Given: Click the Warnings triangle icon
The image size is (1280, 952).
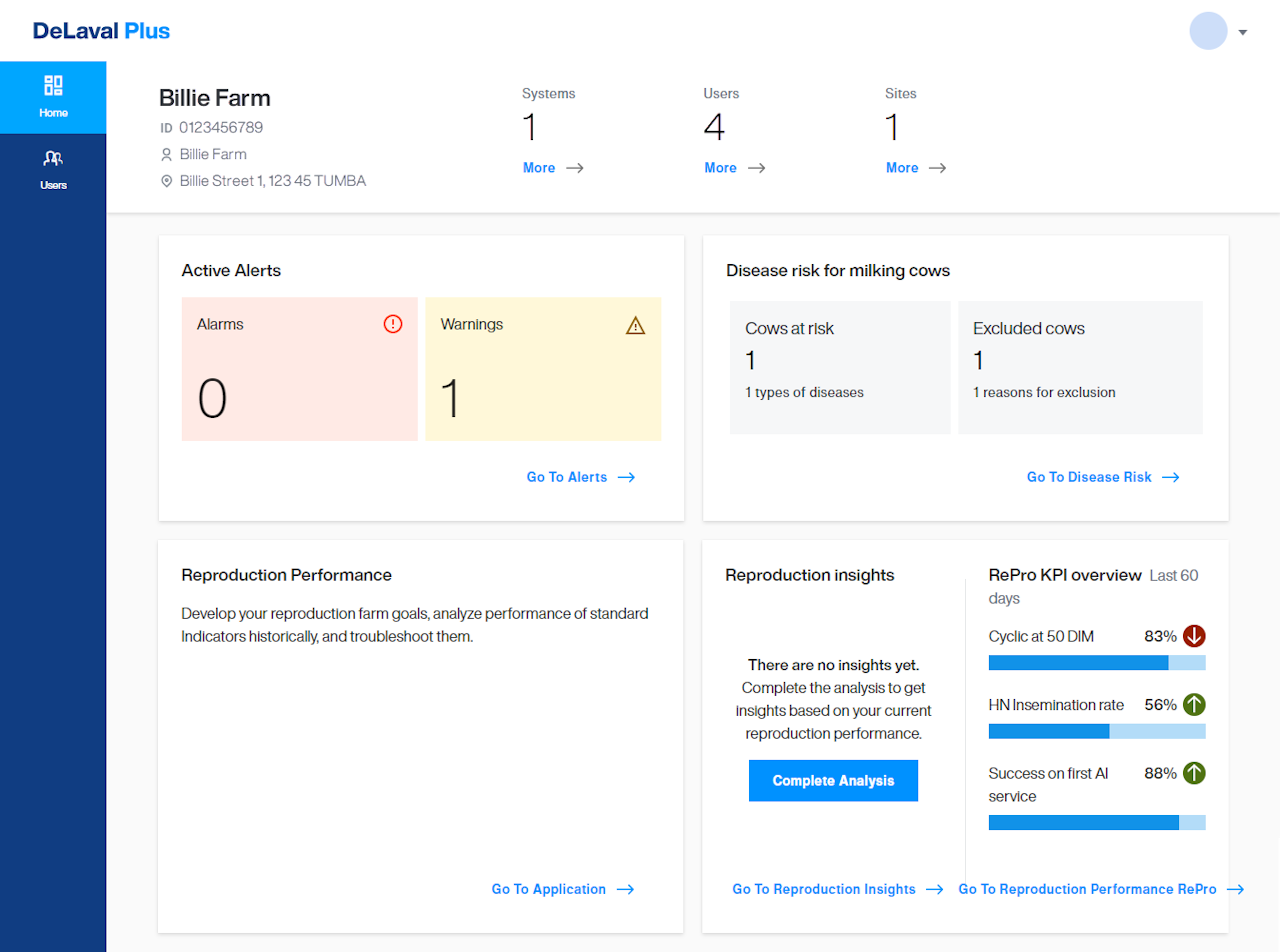Looking at the screenshot, I should click(635, 325).
